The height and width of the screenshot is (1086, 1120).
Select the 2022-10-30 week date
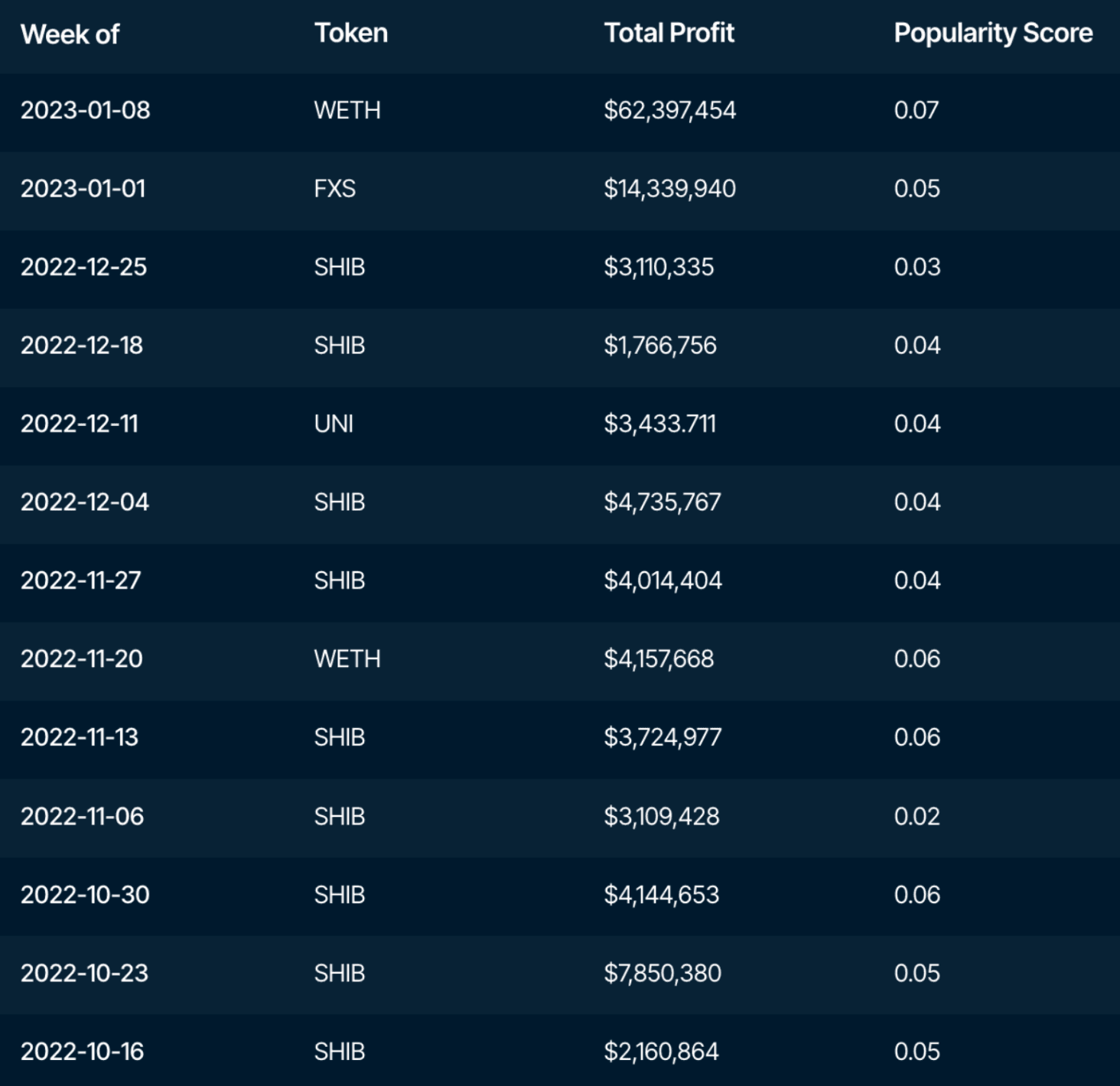coord(85,895)
